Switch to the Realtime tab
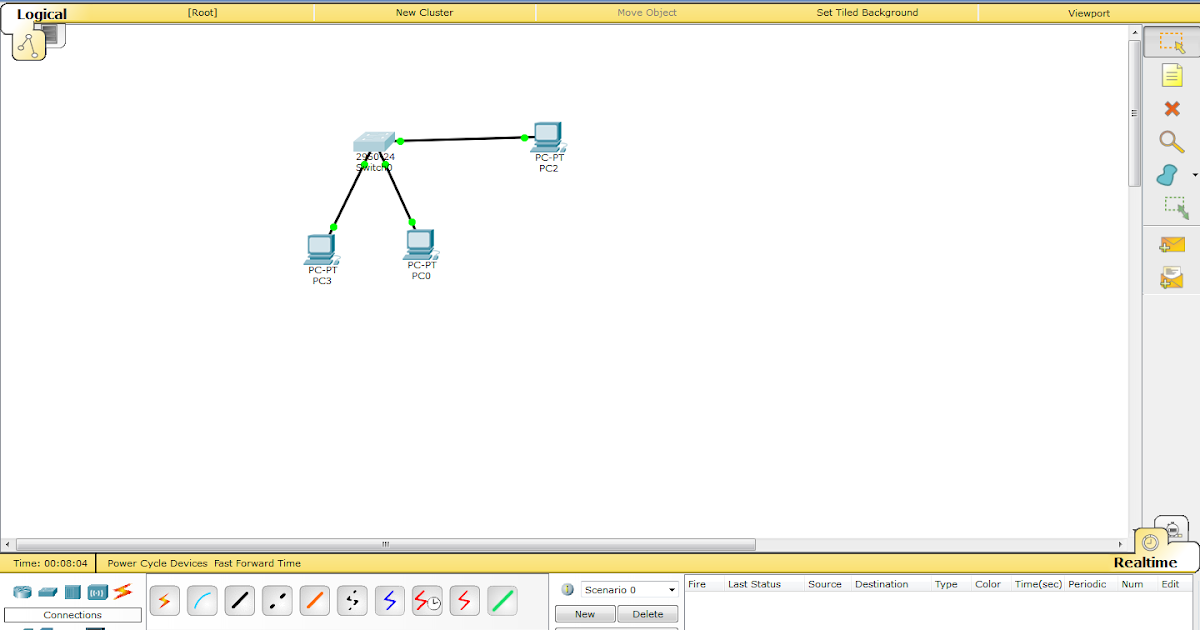This screenshot has height=630, width=1200. (x=1149, y=562)
